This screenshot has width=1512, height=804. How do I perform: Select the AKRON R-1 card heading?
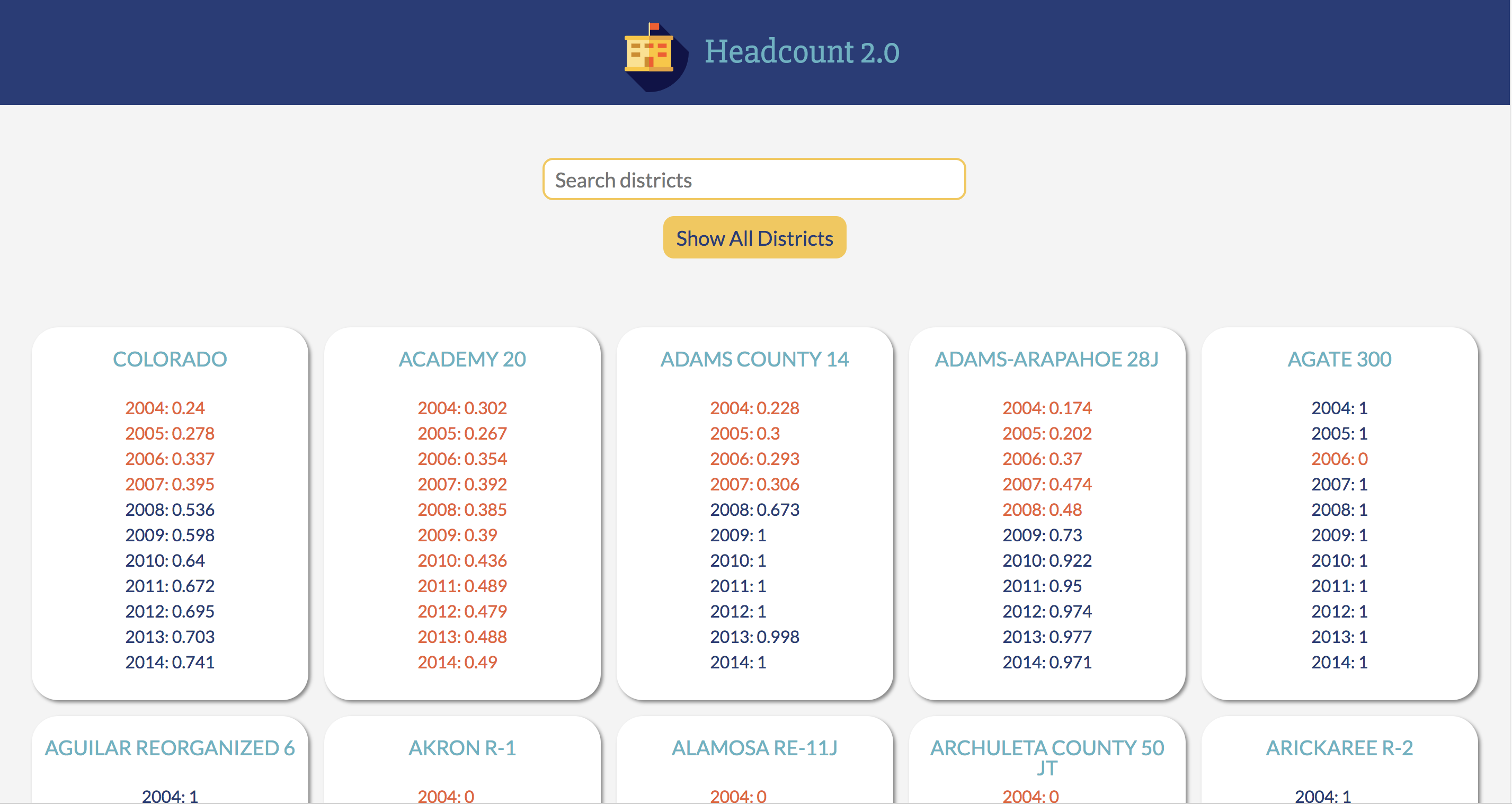pos(463,748)
